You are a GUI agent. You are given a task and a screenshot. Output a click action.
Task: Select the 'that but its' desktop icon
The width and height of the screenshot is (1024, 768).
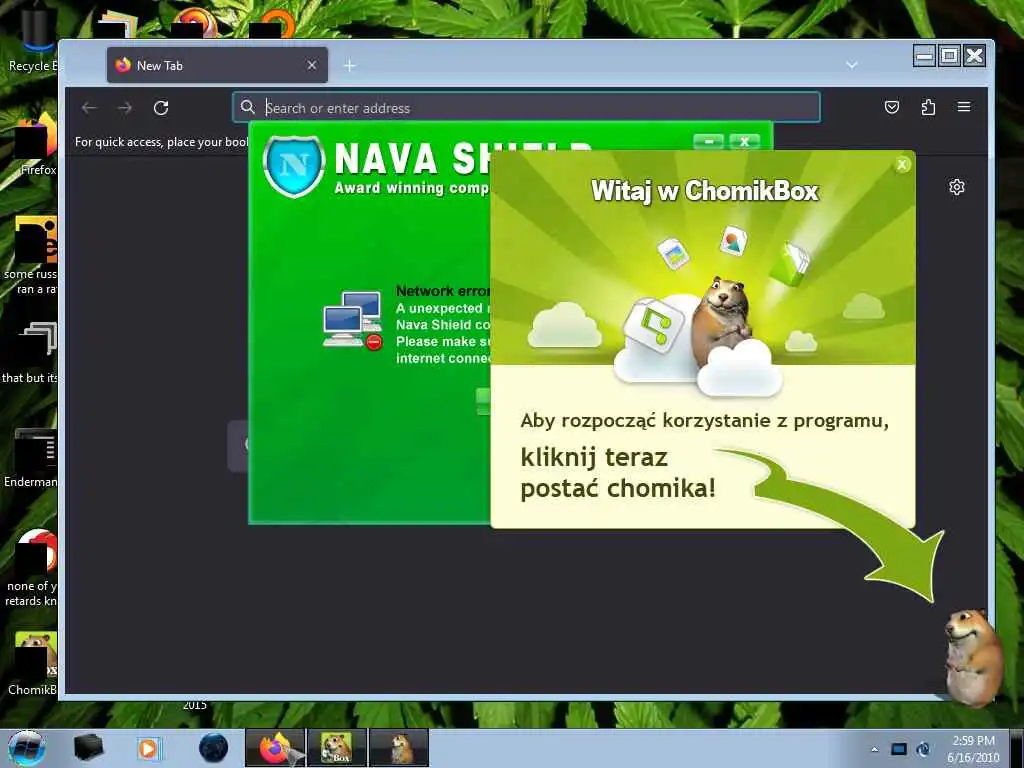click(x=31, y=353)
